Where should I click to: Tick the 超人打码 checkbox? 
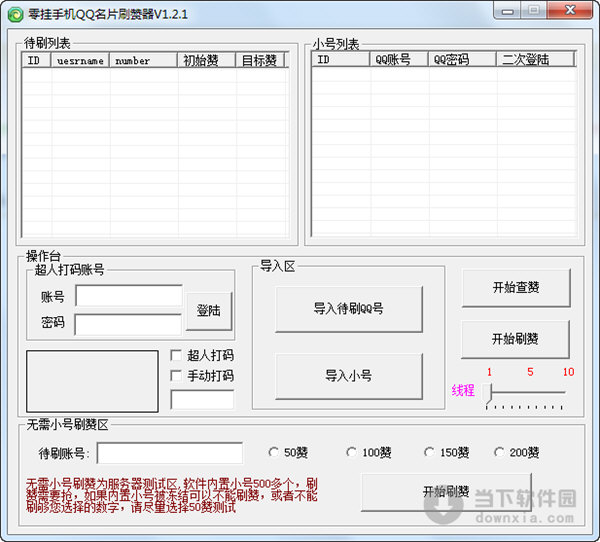point(176,355)
